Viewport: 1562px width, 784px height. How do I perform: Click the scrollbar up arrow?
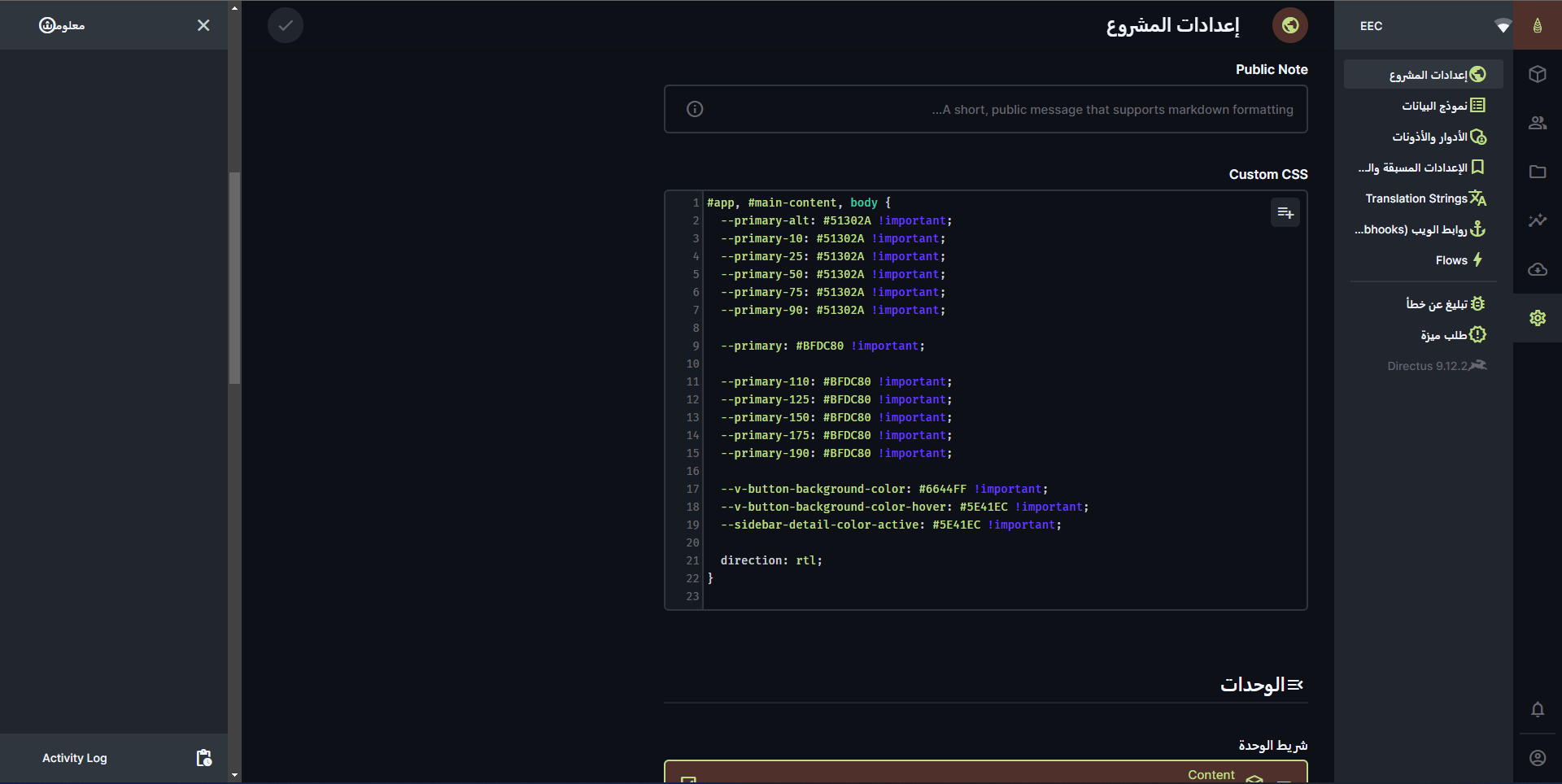click(x=234, y=8)
